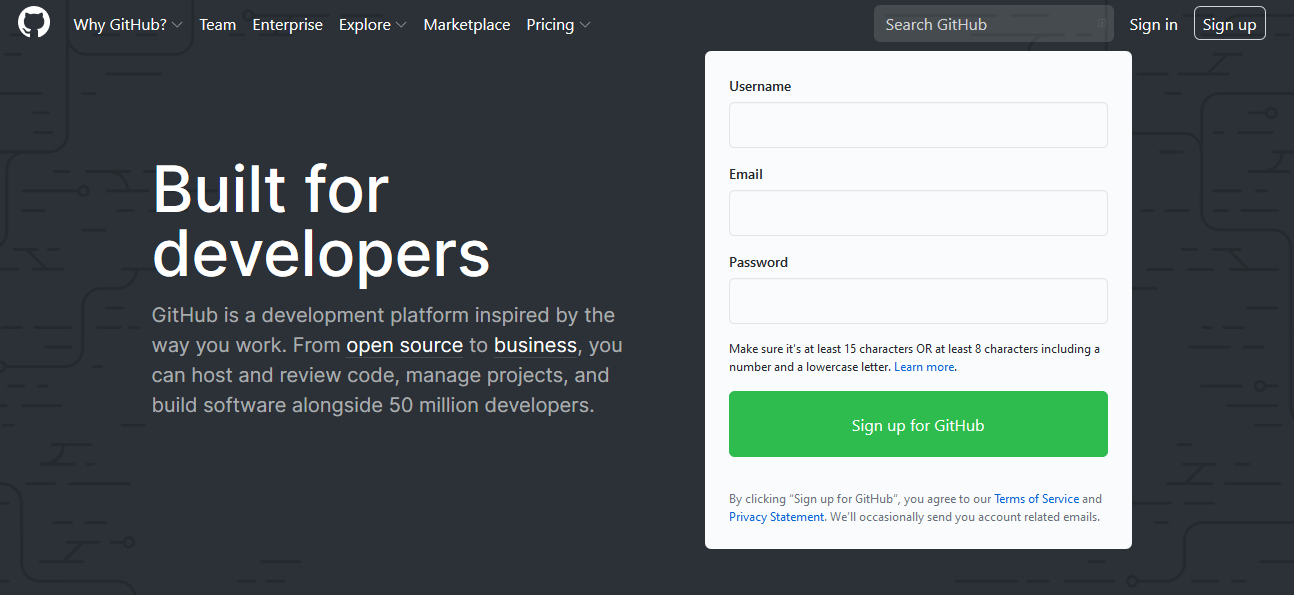This screenshot has height=595, width=1294.
Task: Click the Learn more password link
Action: [x=923, y=366]
